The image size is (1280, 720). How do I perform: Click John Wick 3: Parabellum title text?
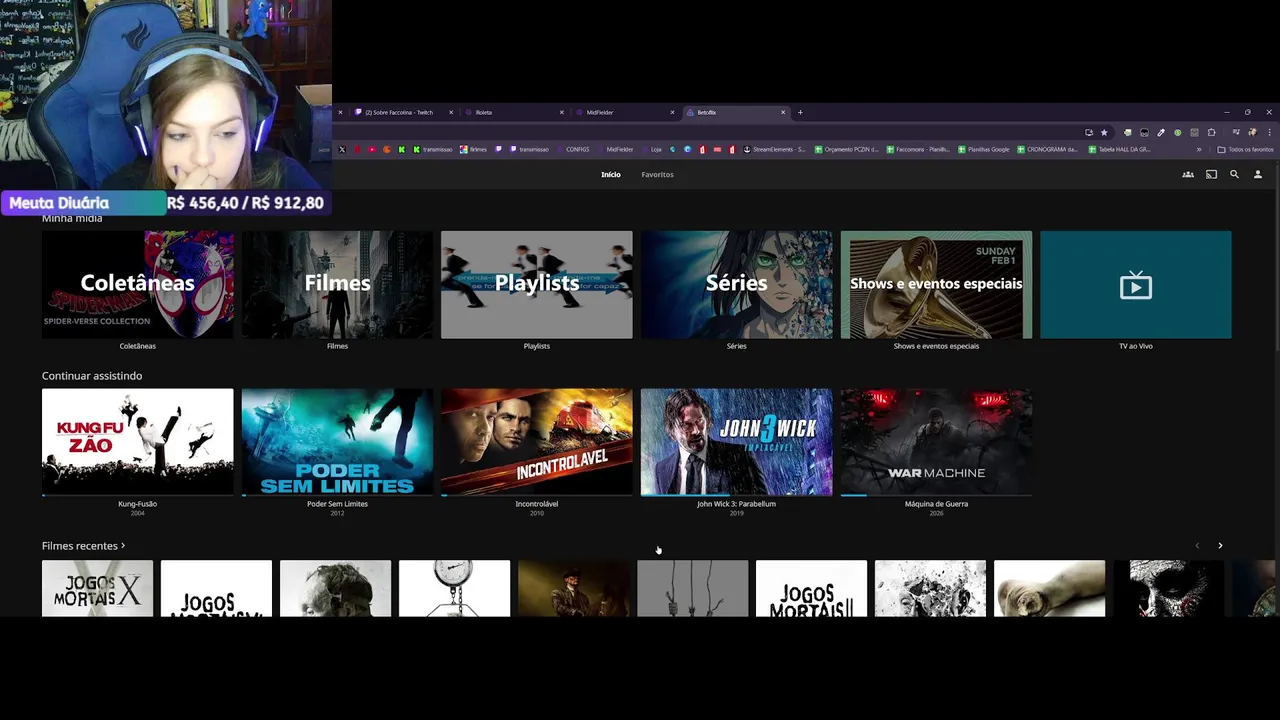(x=736, y=504)
